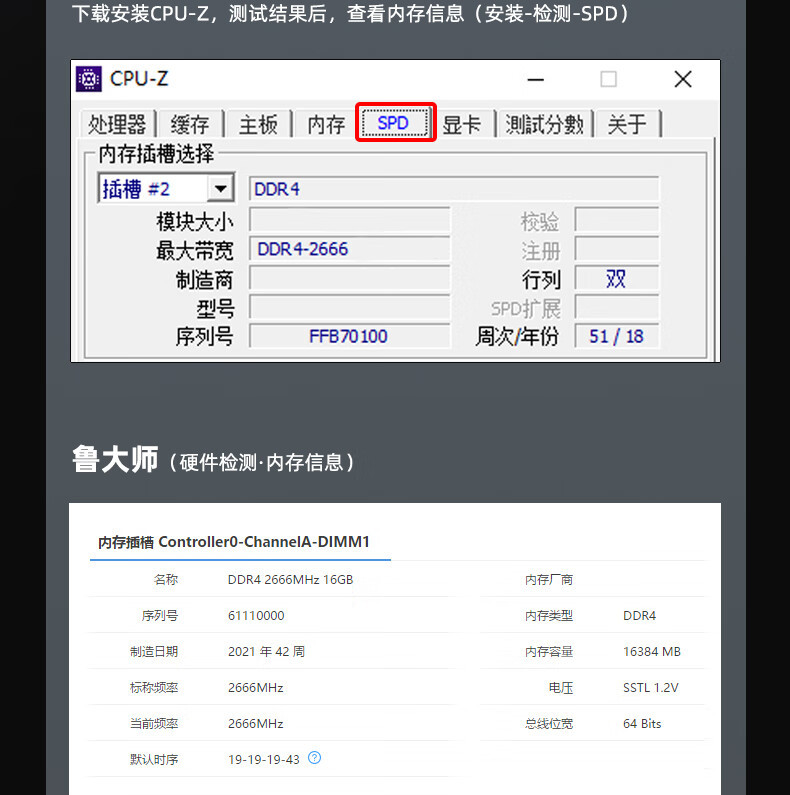The height and width of the screenshot is (795, 790).
Task: Click the empty 注册 field
Action: 617,249
